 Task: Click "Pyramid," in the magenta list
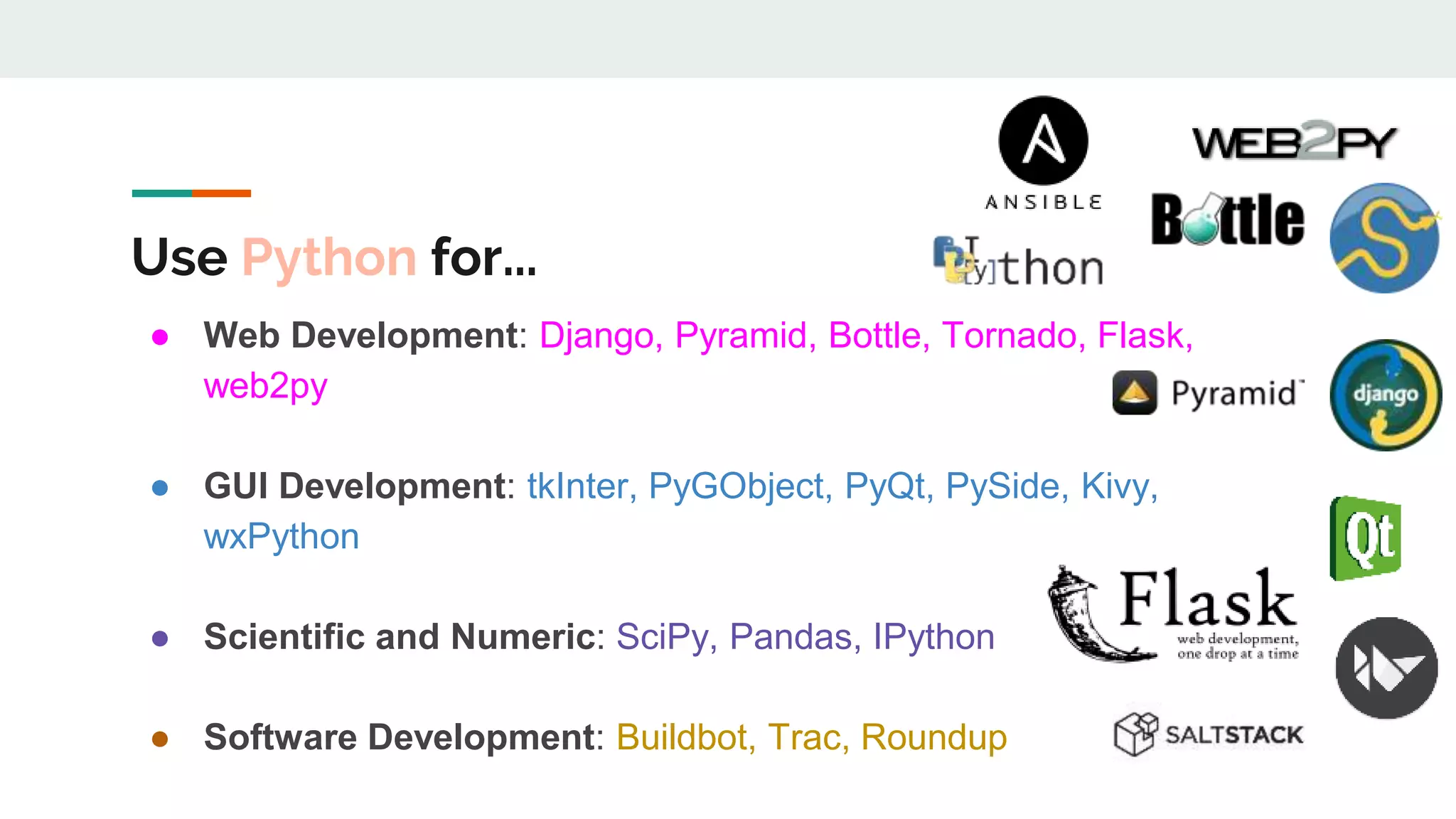745,336
